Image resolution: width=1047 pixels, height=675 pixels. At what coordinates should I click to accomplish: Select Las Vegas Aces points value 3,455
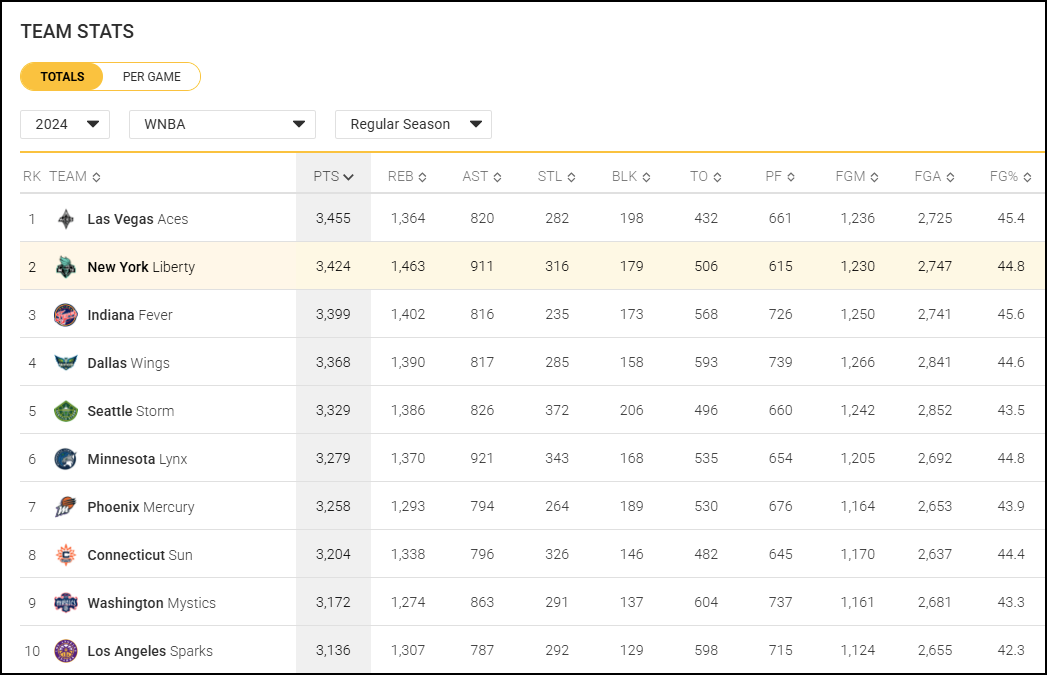pos(333,218)
